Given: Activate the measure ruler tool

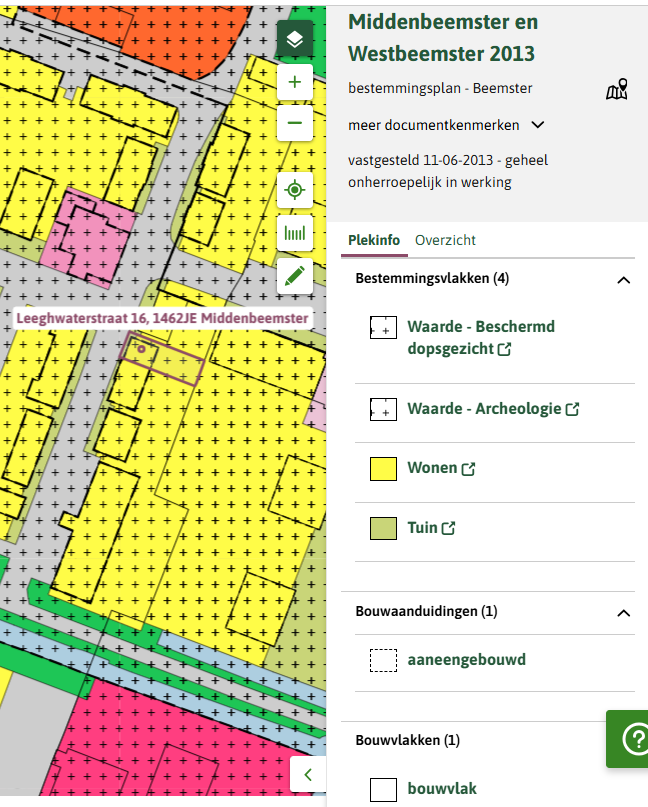Looking at the screenshot, I should [x=294, y=234].
